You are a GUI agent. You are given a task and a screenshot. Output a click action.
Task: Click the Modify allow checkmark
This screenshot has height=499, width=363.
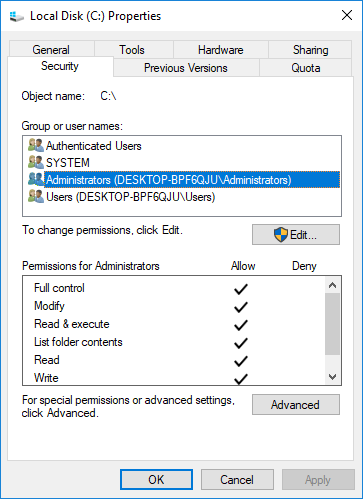pyautogui.click(x=241, y=307)
